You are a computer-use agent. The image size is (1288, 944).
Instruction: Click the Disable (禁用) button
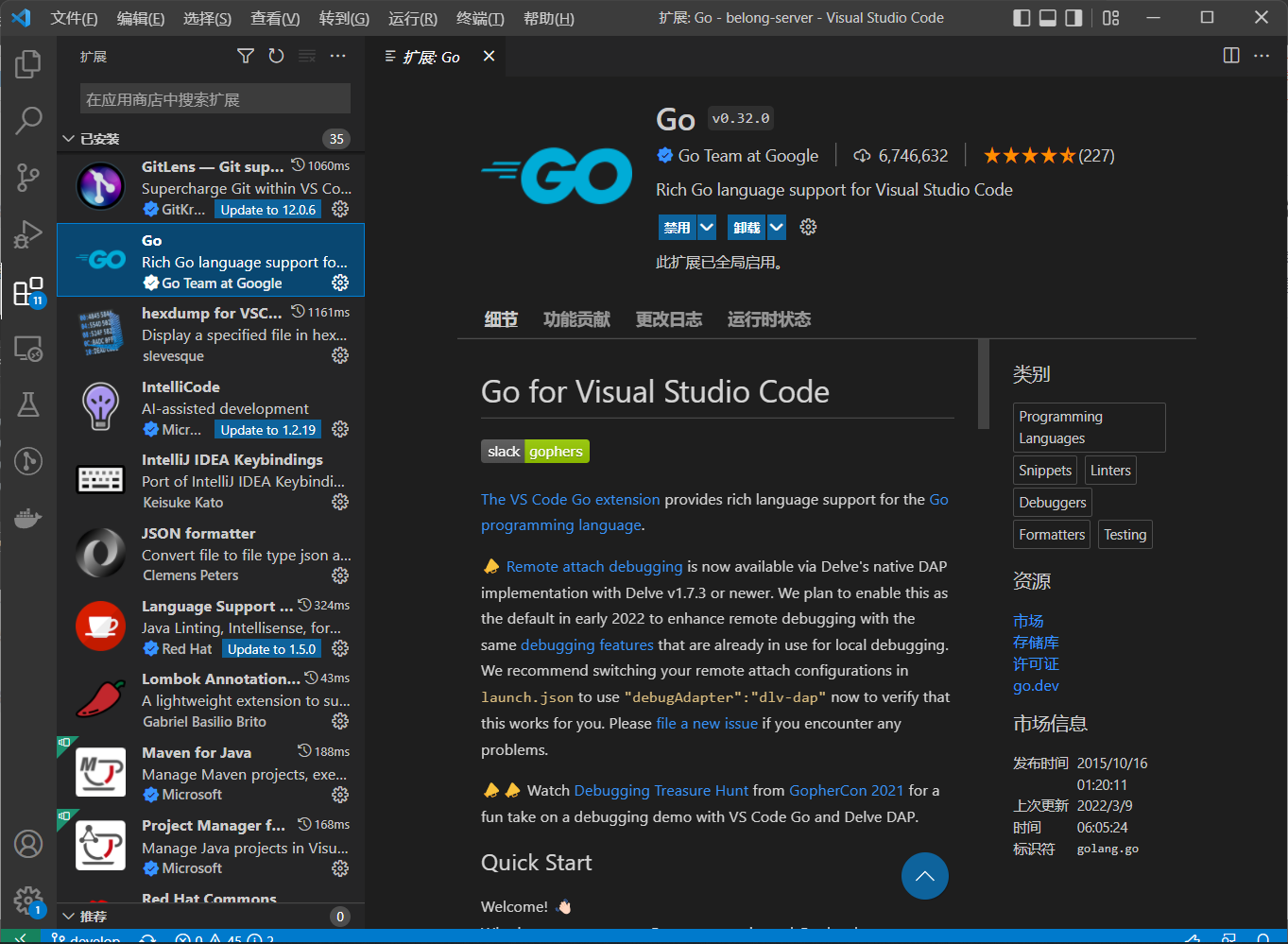coord(678,227)
